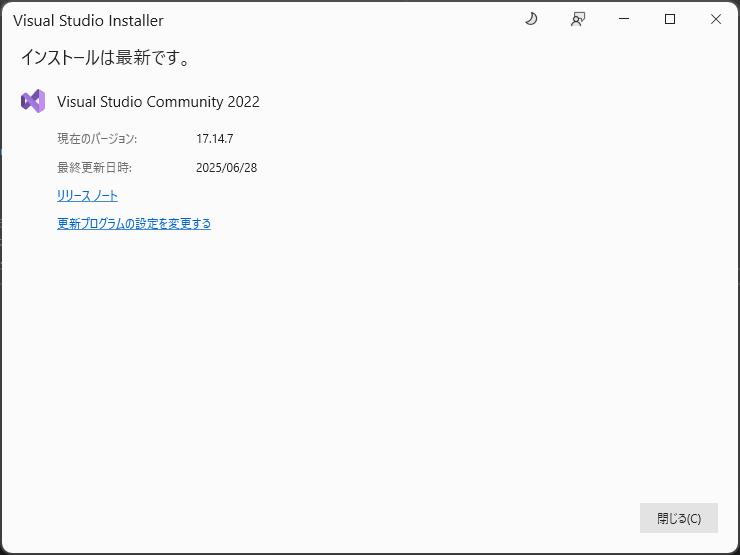This screenshot has width=740, height=555.
Task: Click the Visual Studio Community 2022 logo
Action: [33, 101]
